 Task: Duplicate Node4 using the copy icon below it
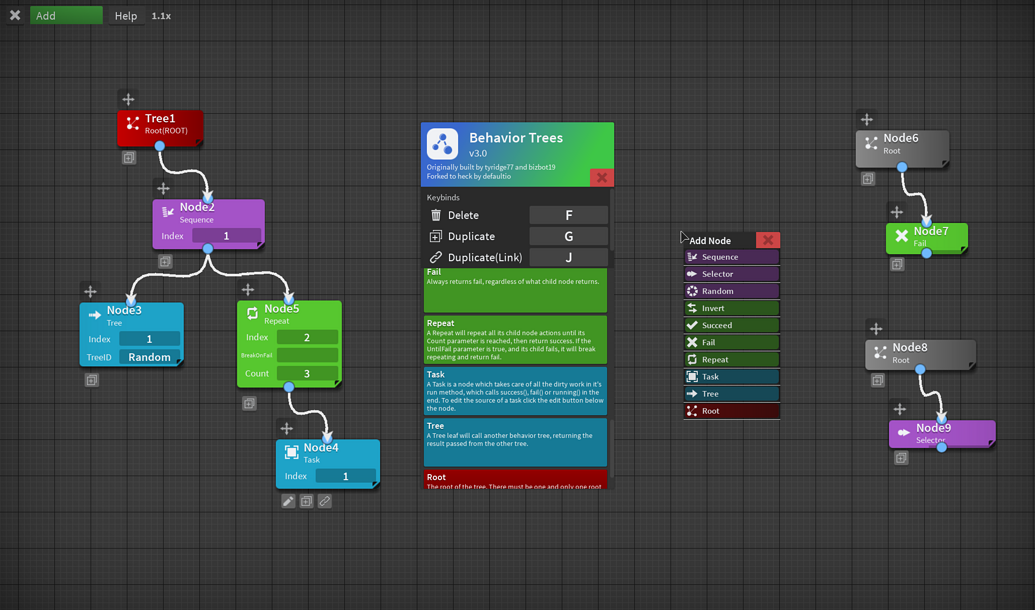(x=307, y=500)
